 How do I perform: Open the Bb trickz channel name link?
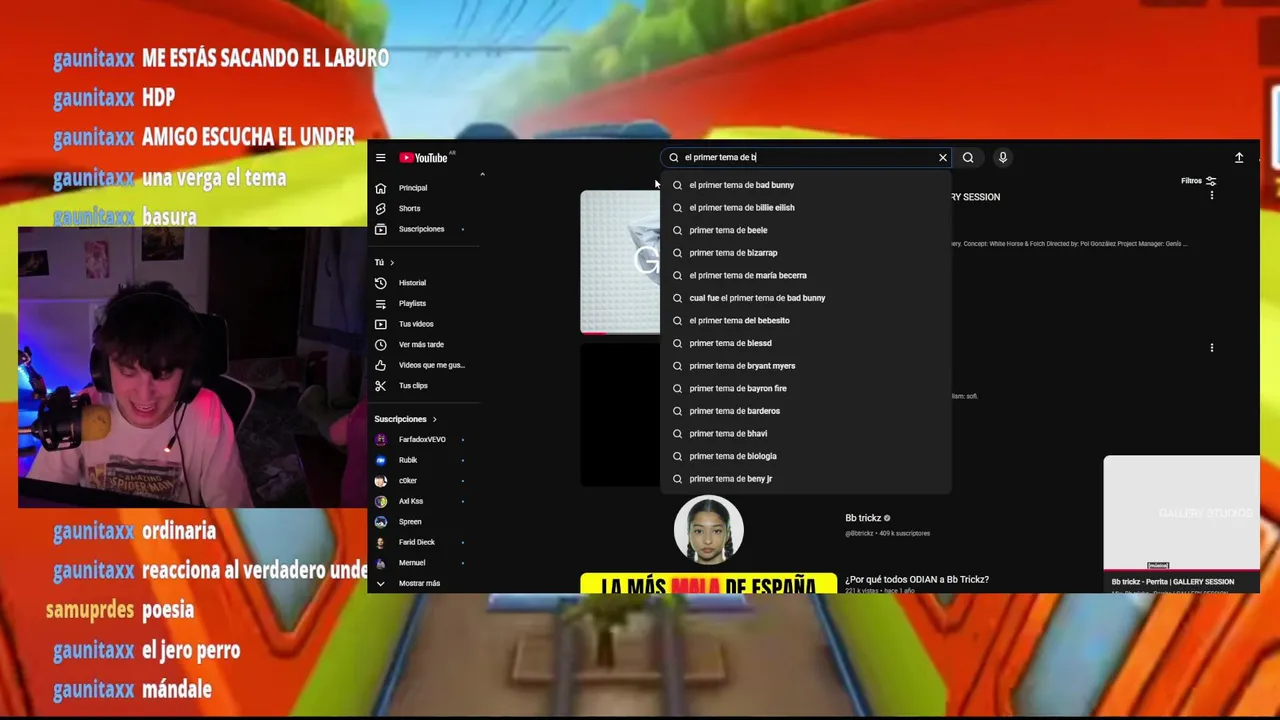point(863,518)
